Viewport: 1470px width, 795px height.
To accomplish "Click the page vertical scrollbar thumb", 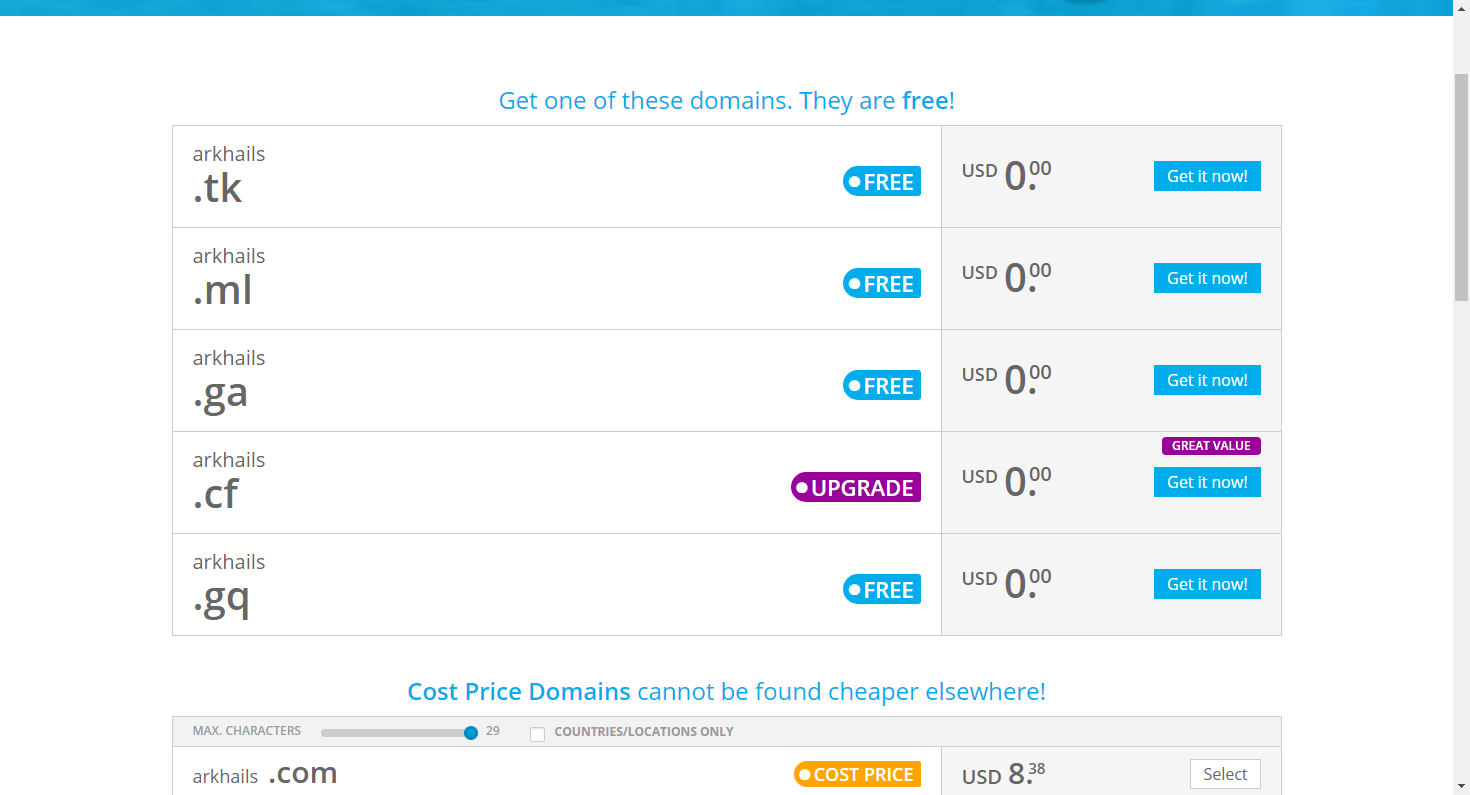I will [x=1461, y=185].
